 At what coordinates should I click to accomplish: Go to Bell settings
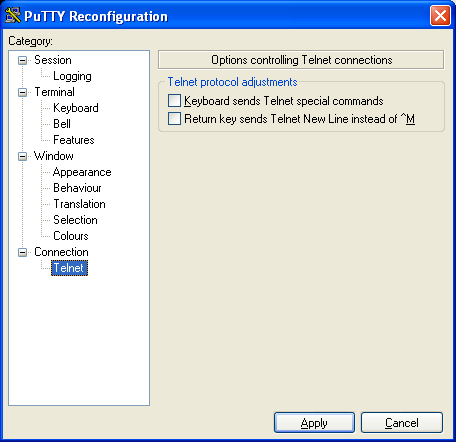62,124
